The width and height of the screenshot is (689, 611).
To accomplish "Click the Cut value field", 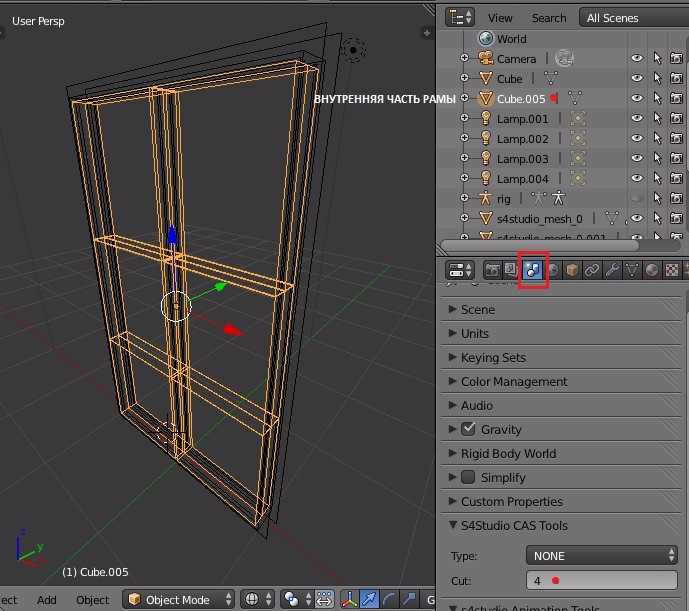I will [602, 580].
